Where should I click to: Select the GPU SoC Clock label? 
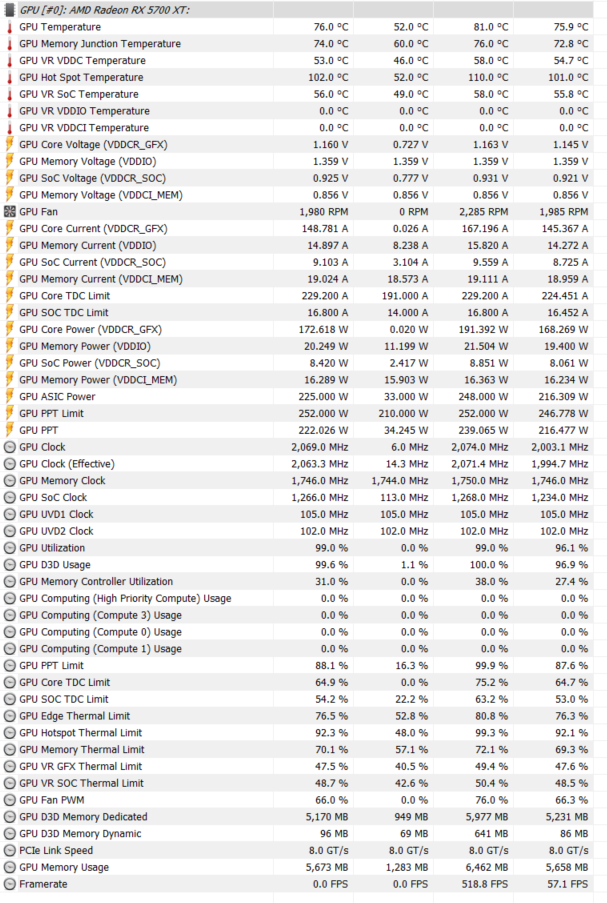(53, 498)
